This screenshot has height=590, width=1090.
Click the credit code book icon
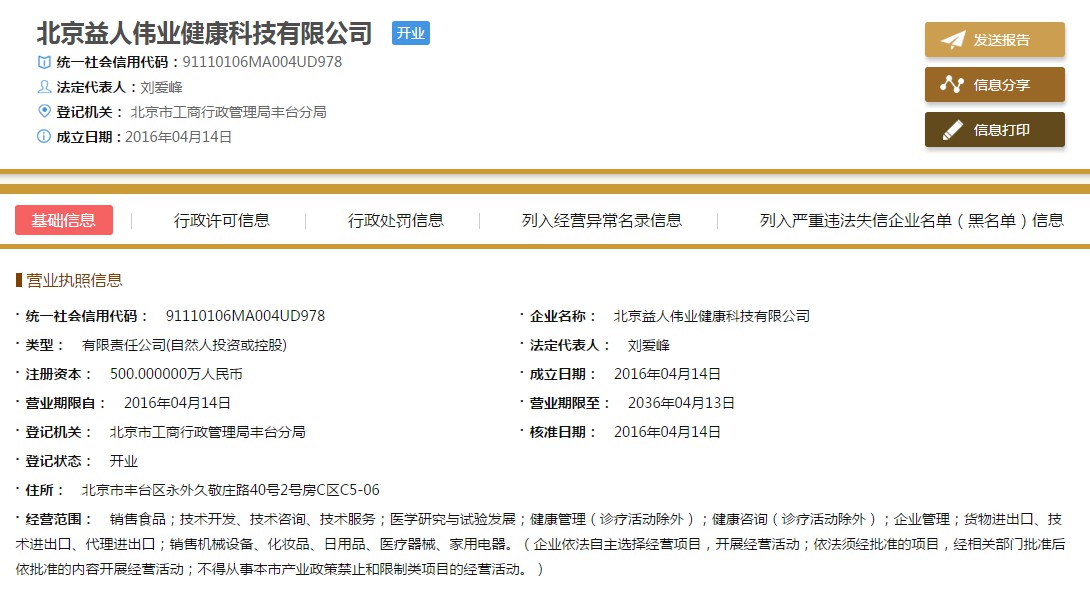pos(44,62)
